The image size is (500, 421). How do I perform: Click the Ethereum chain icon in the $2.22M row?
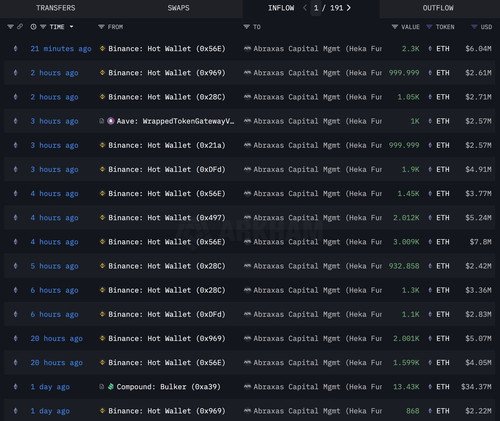(x=15, y=411)
